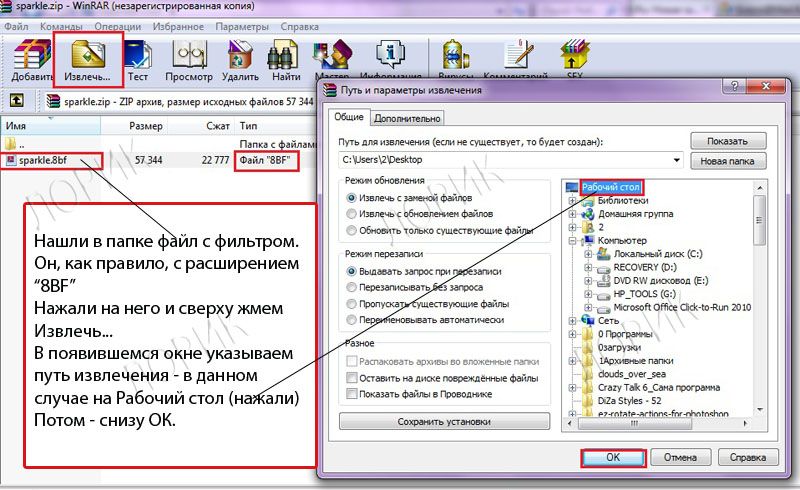Expand RECOVERY (D:) tree node

coord(588,267)
